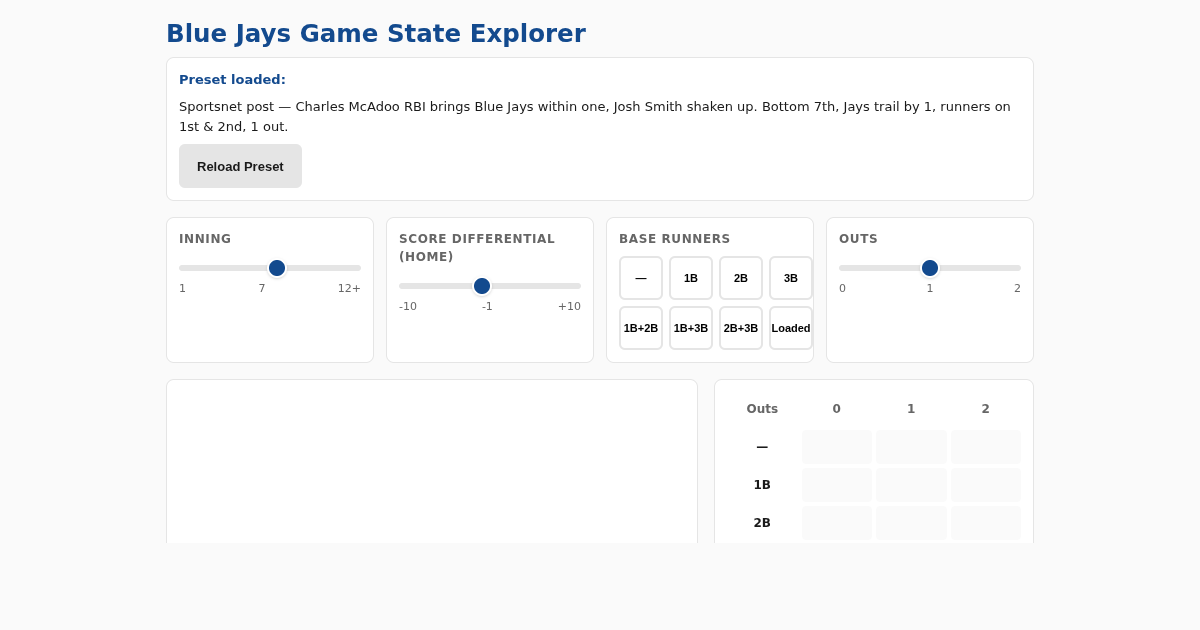Viewport: 1200px width, 630px height.
Task: Click the Base Runners panel heading
Action: (x=675, y=239)
